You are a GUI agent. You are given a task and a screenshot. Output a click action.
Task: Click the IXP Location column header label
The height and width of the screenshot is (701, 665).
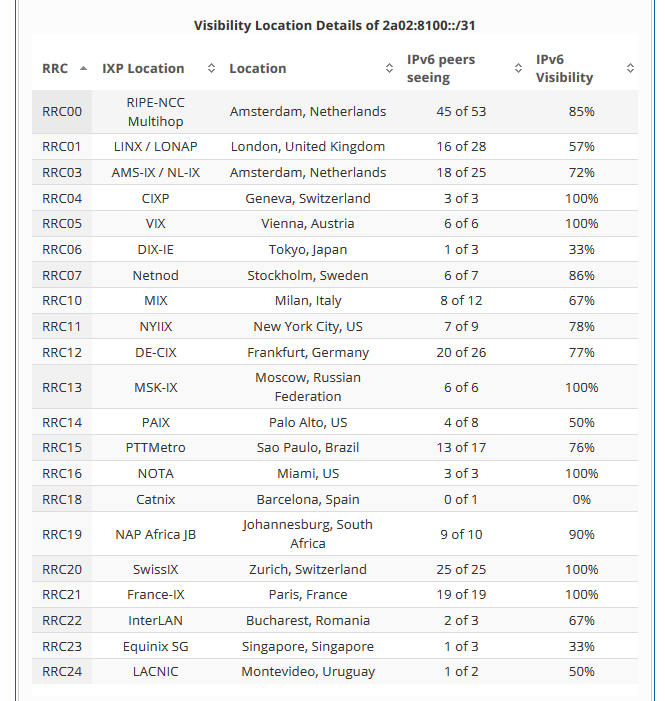click(143, 69)
